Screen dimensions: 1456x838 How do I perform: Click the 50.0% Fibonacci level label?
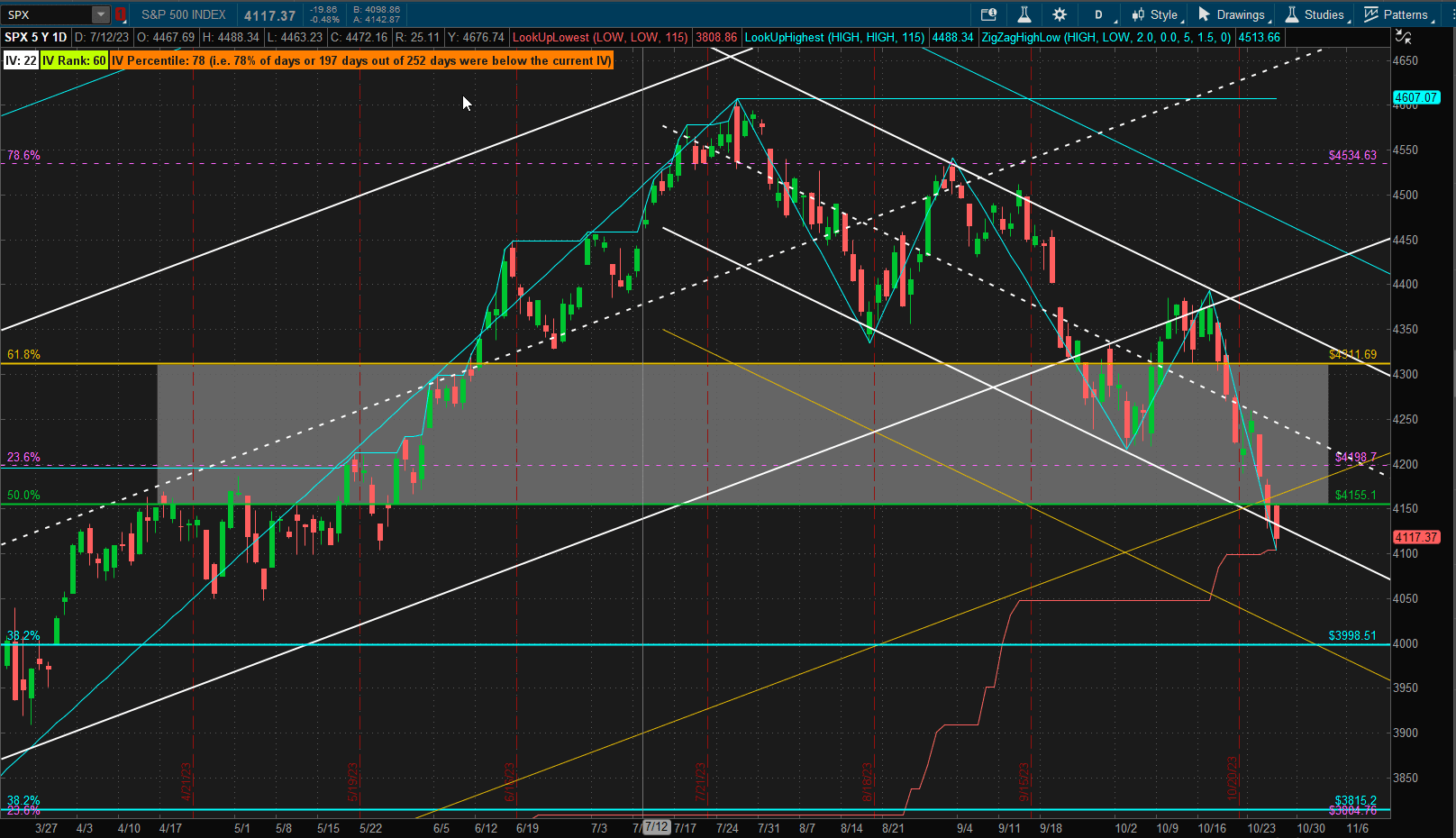pyautogui.click(x=23, y=495)
